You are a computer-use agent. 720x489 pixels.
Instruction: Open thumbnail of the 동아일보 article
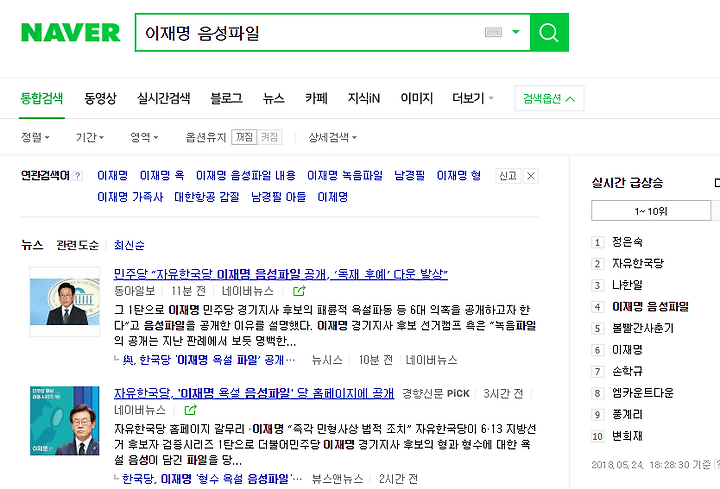click(65, 302)
